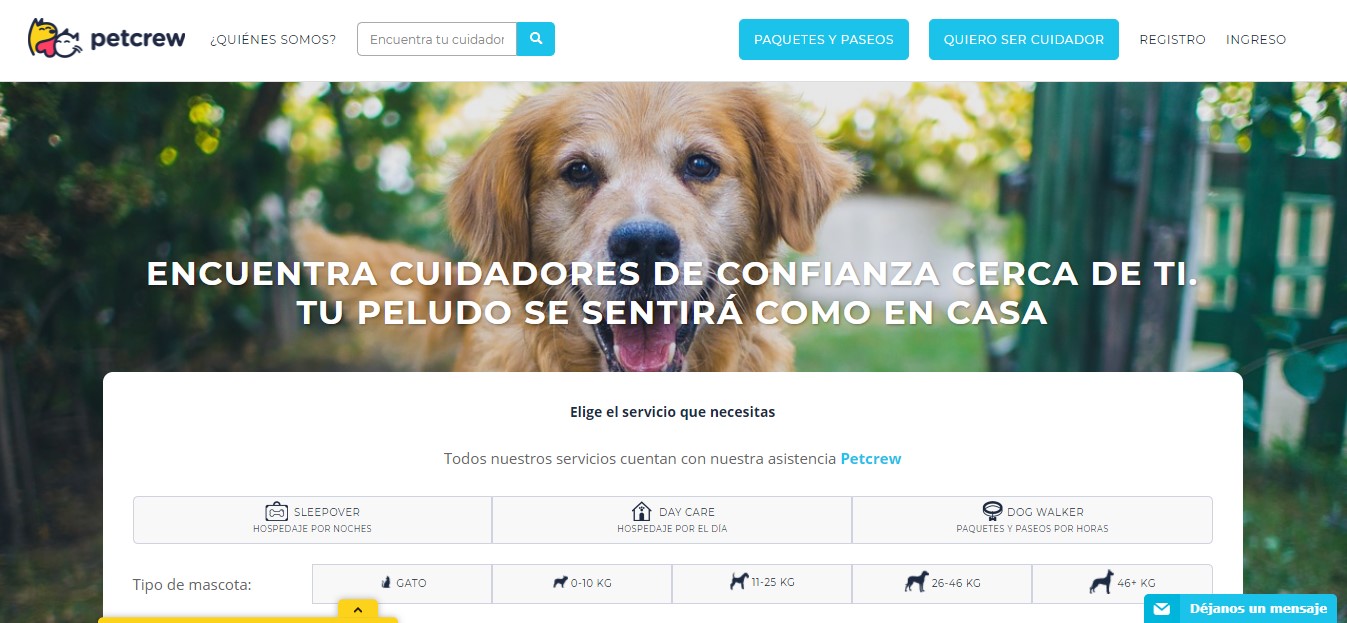1347x623 pixels.
Task: Click the Quiero ser cuidador button
Action: 1024,39
